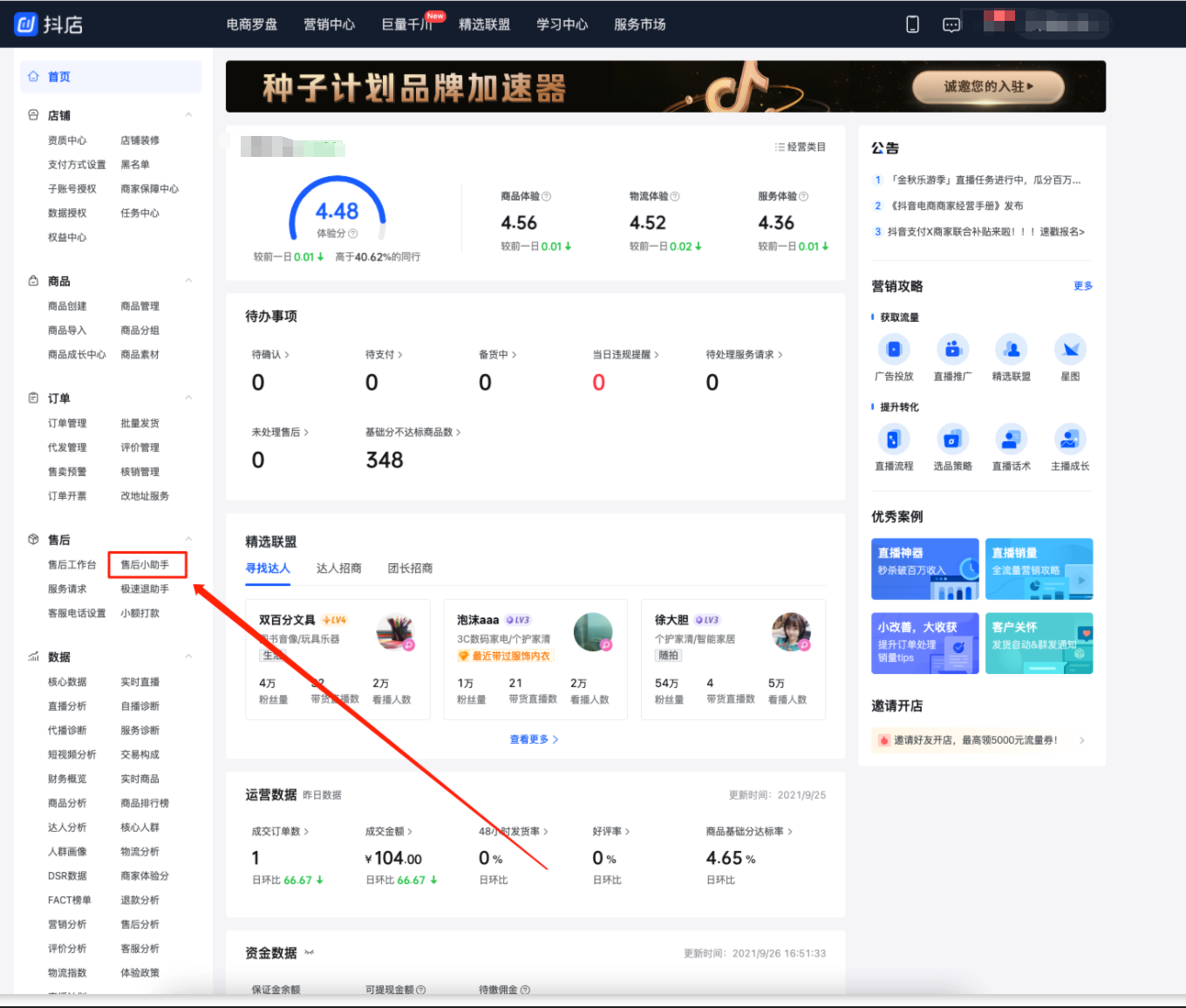
Task: Open 泡沫aaa talent card
Action: [x=535, y=659]
